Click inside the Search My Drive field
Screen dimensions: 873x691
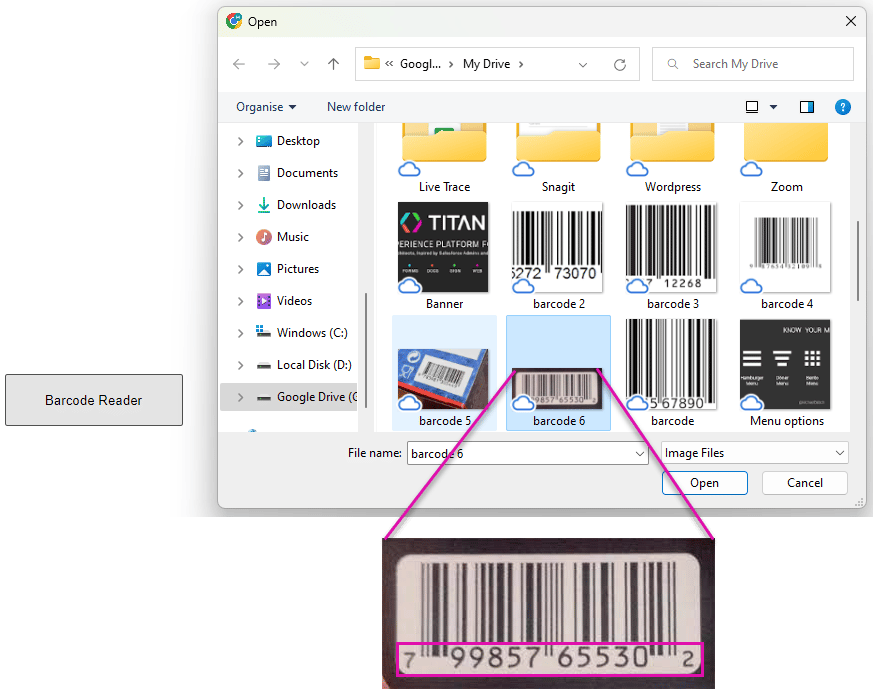[x=752, y=63]
